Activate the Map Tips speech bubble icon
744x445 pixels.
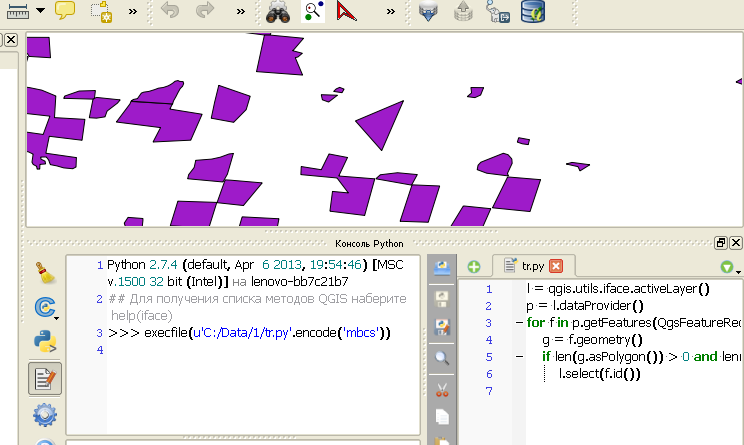(65, 10)
